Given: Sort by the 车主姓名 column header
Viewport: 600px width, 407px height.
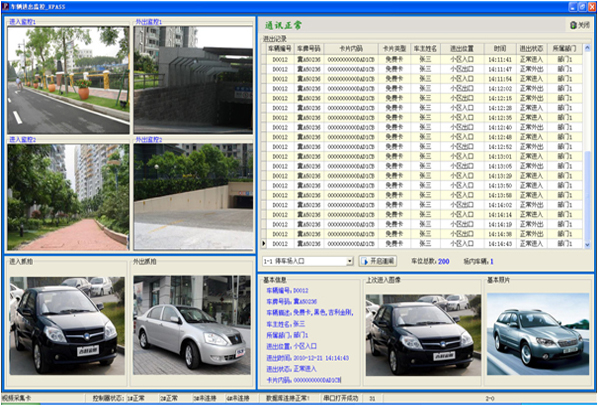Looking at the screenshot, I should pos(425,49).
